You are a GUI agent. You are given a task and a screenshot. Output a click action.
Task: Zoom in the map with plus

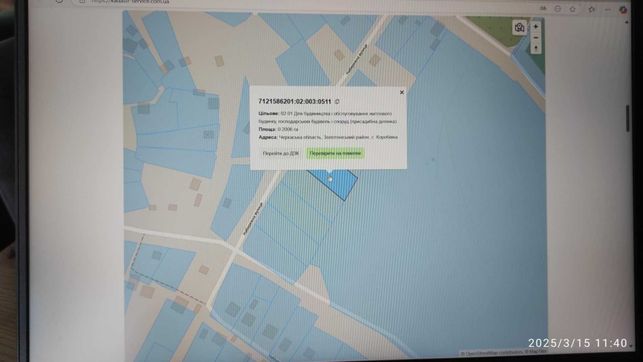pyautogui.click(x=536, y=27)
